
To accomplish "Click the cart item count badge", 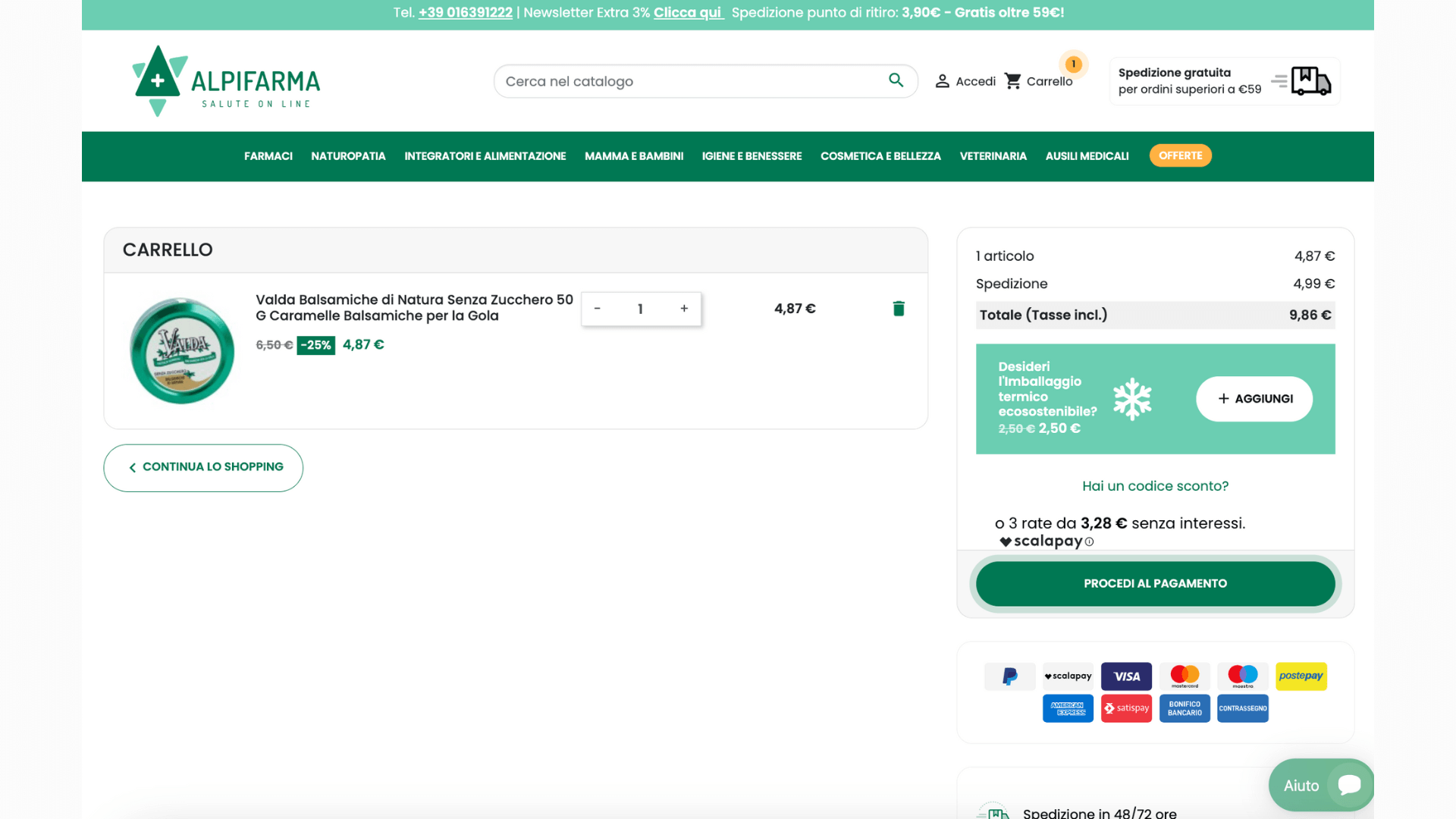I will click(1073, 64).
